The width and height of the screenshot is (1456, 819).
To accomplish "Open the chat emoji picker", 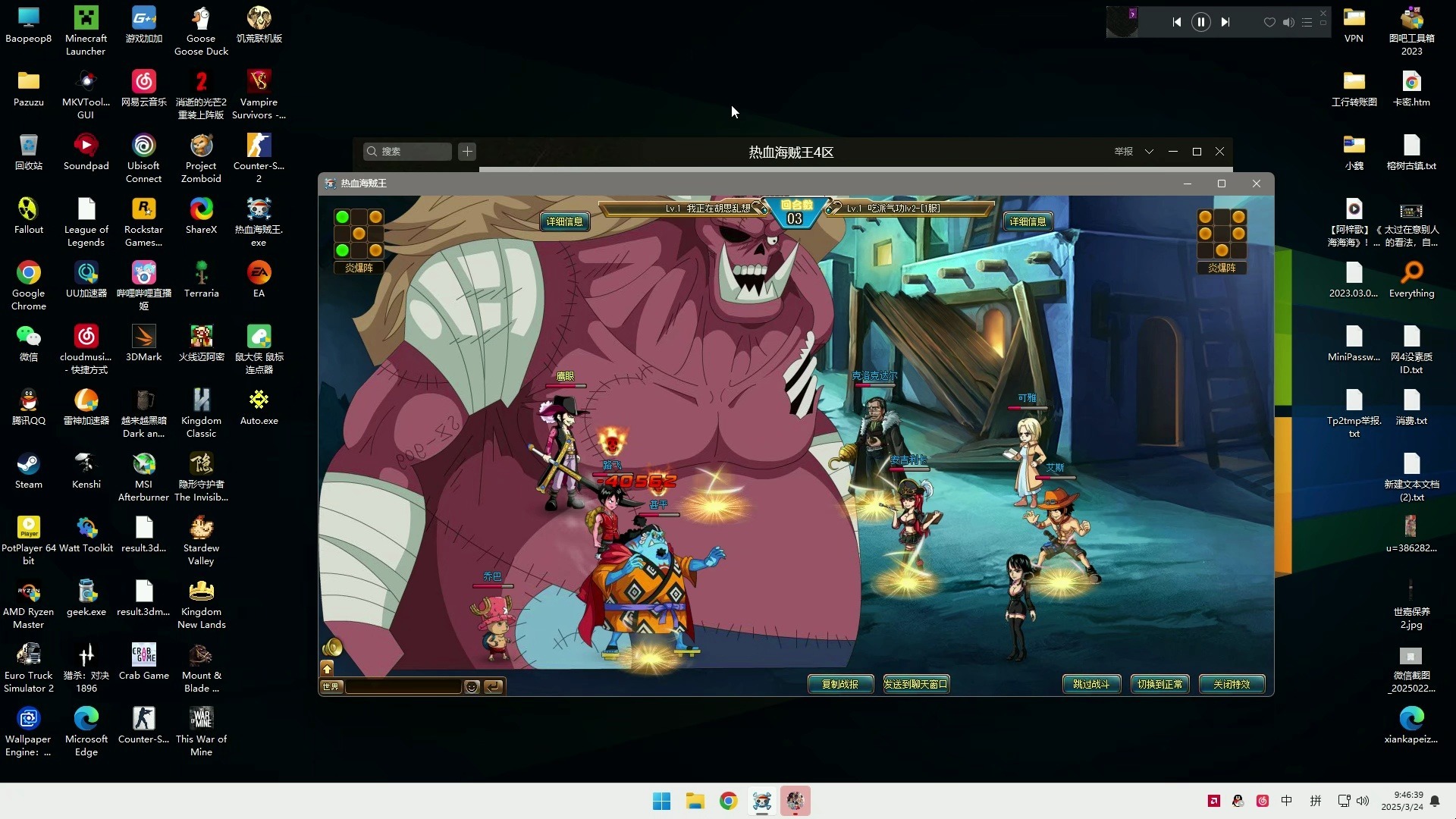I will click(x=472, y=686).
